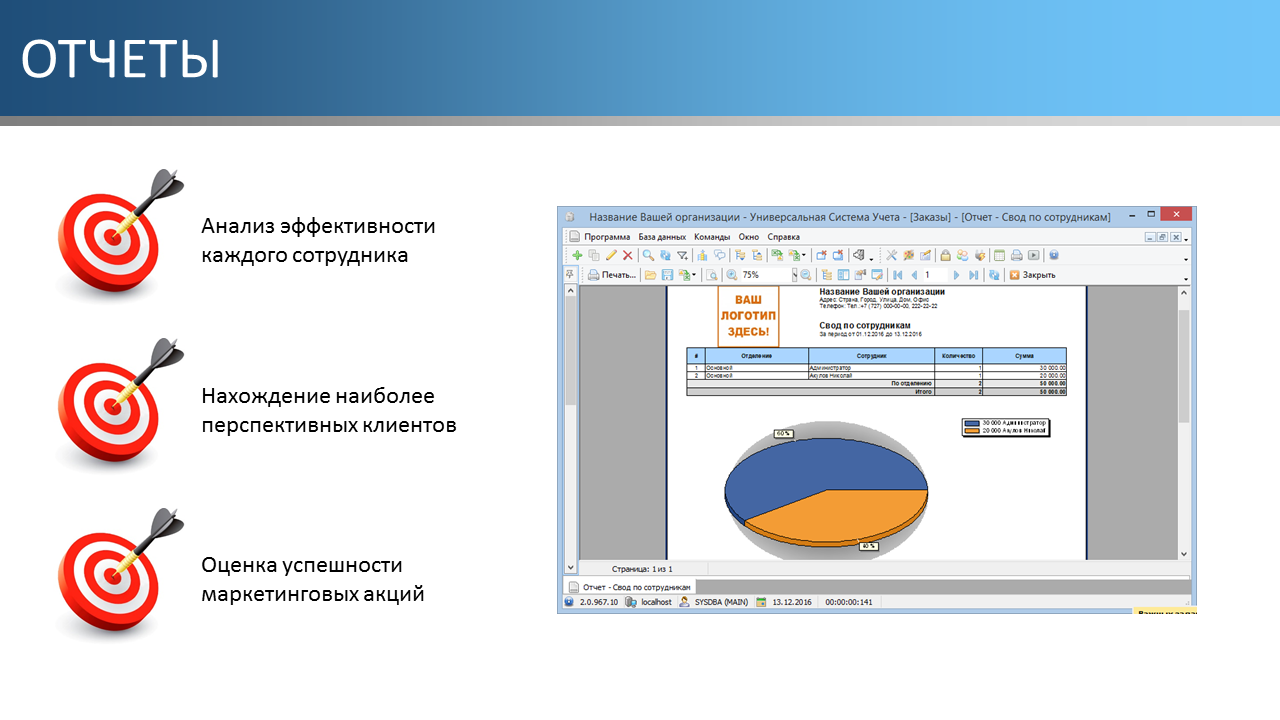Image resolution: width=1280 pixels, height=720 pixels.
Task: Click the version 2.0.967.10 status entry
Action: tap(599, 602)
